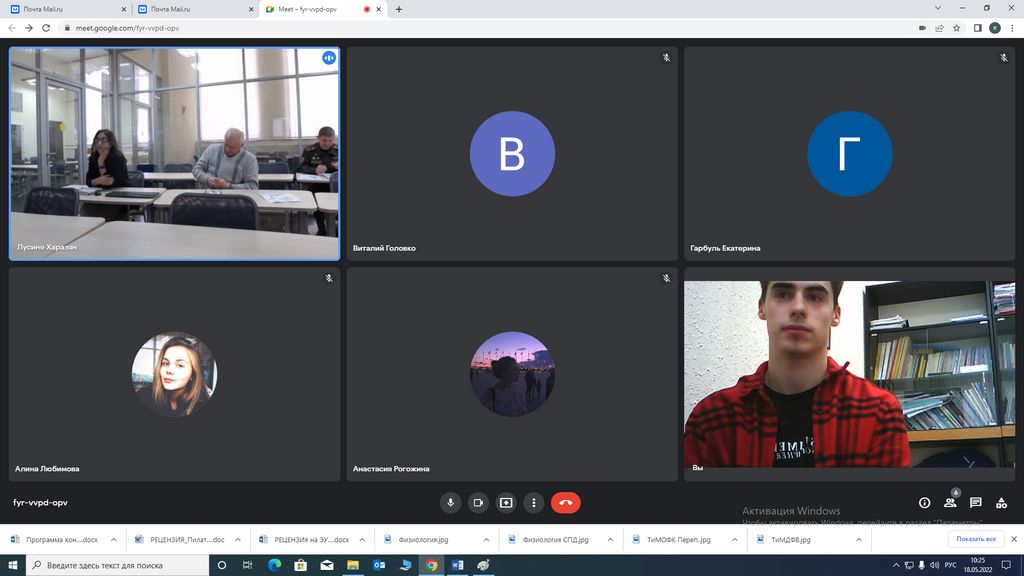Viewport: 1024px width, 576px height.
Task: Open the in-call chat panel
Action: pyautogui.click(x=975, y=503)
